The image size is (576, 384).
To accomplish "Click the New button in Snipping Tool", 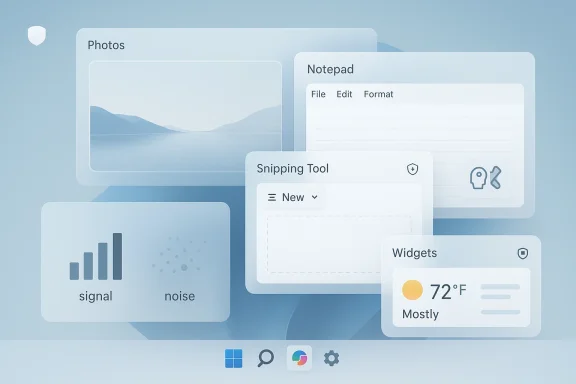I will (293, 197).
